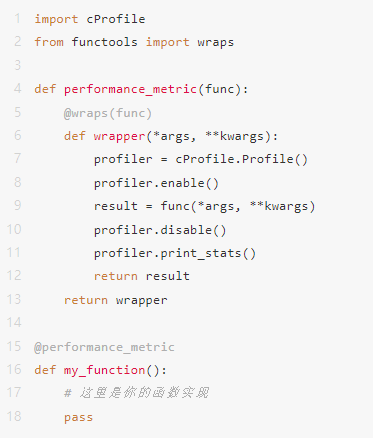This screenshot has height=438, width=373.
Task: Click 'profiler.print_stats()' statement
Action: point(175,253)
